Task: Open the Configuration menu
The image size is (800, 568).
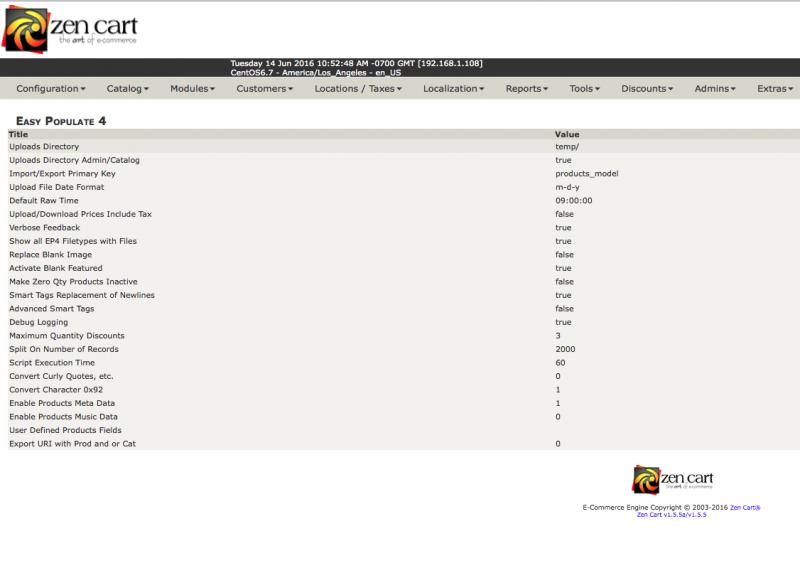Action: [51, 89]
